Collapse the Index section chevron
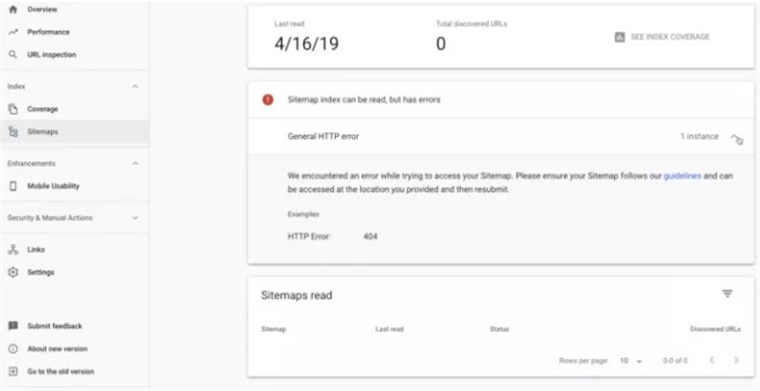760x391 pixels. point(135,87)
